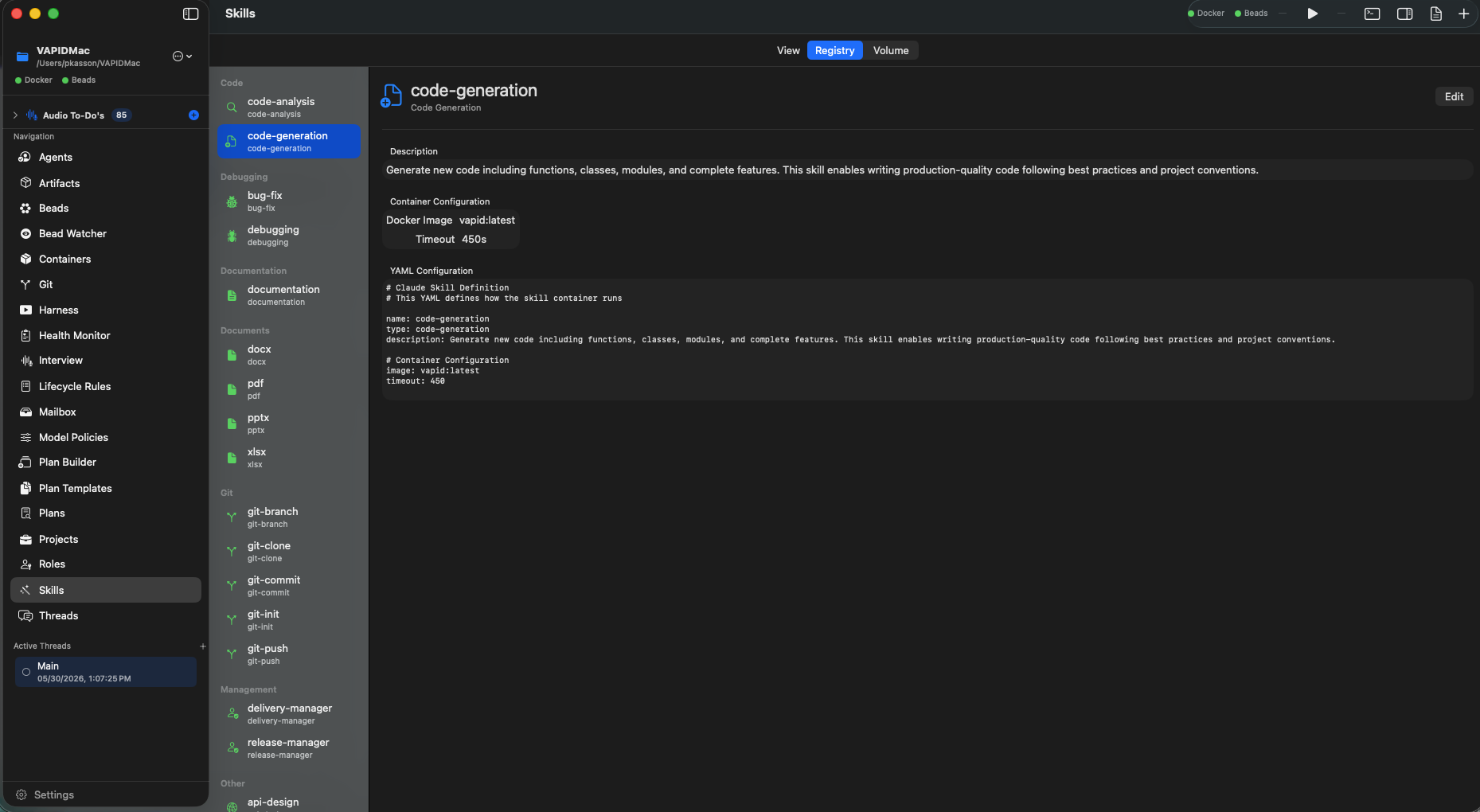Expand the Audio To-Do's chevron

click(15, 115)
